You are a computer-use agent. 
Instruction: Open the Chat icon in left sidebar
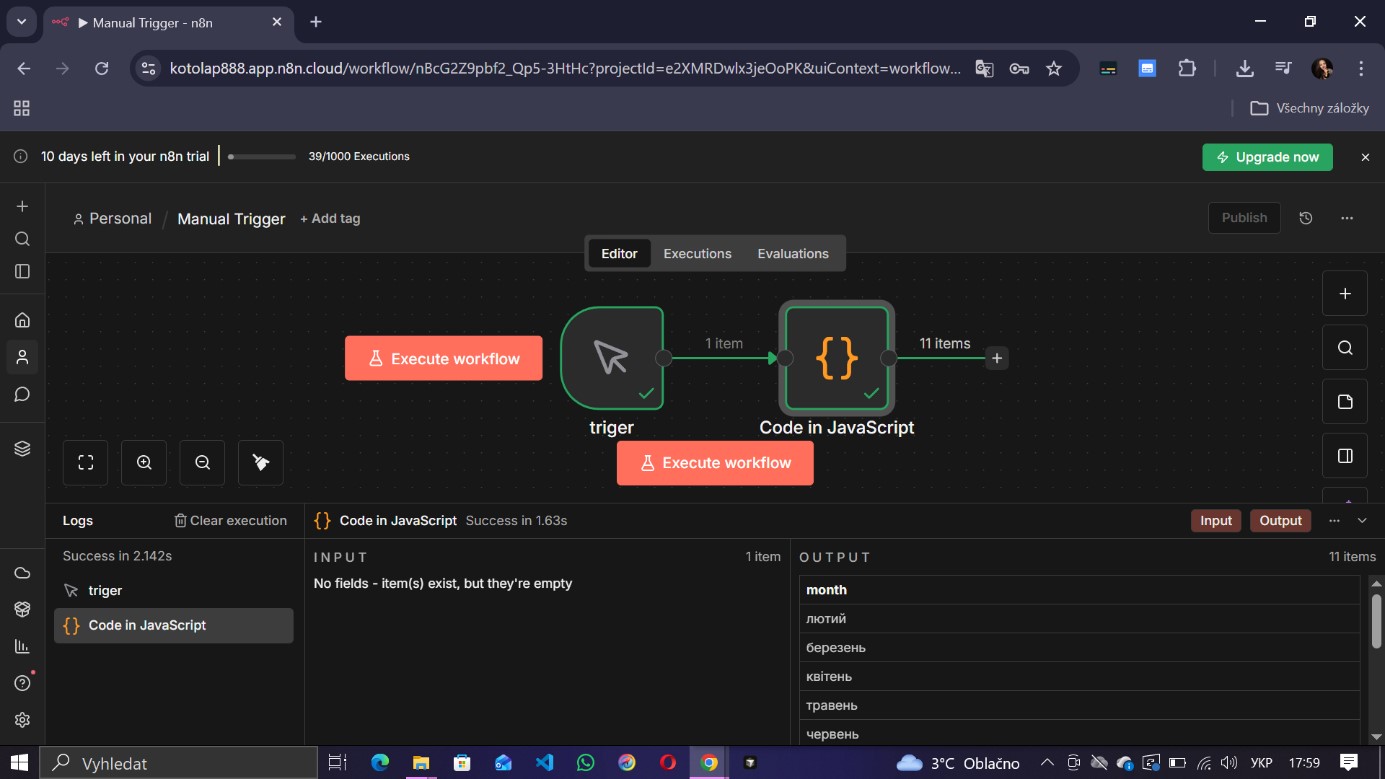click(22, 394)
